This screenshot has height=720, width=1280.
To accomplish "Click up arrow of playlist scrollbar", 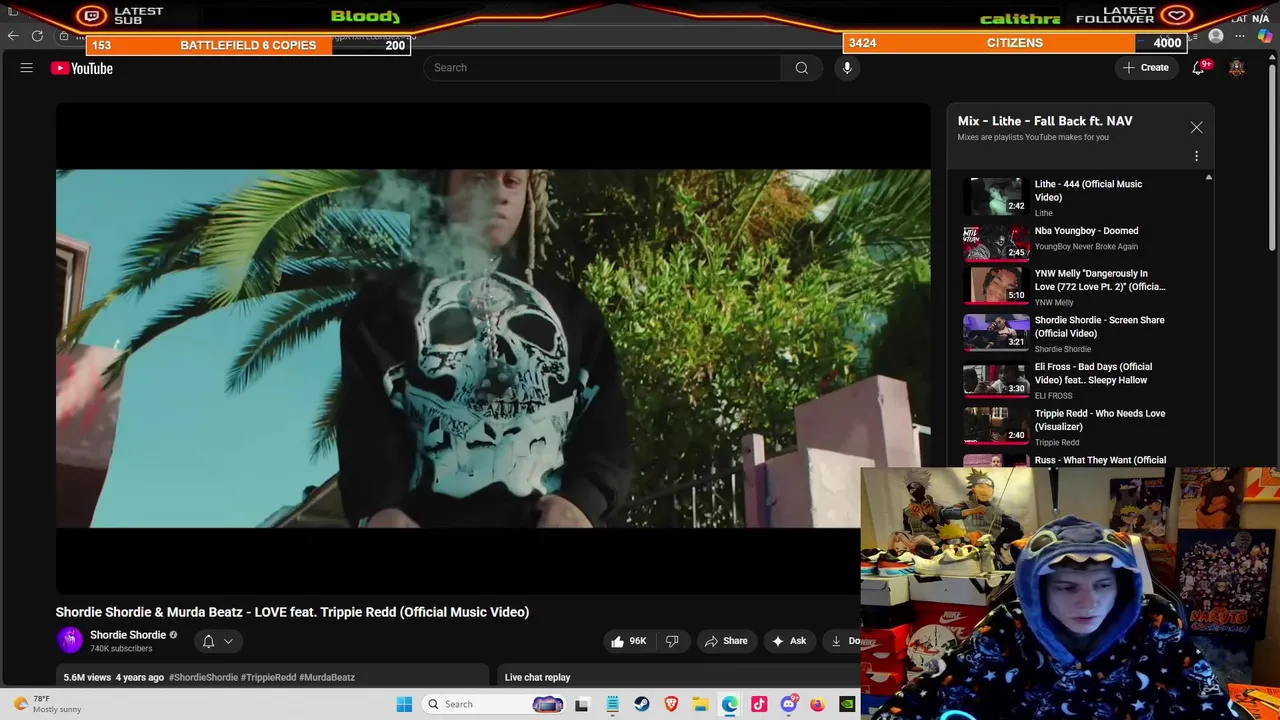I will click(1208, 178).
